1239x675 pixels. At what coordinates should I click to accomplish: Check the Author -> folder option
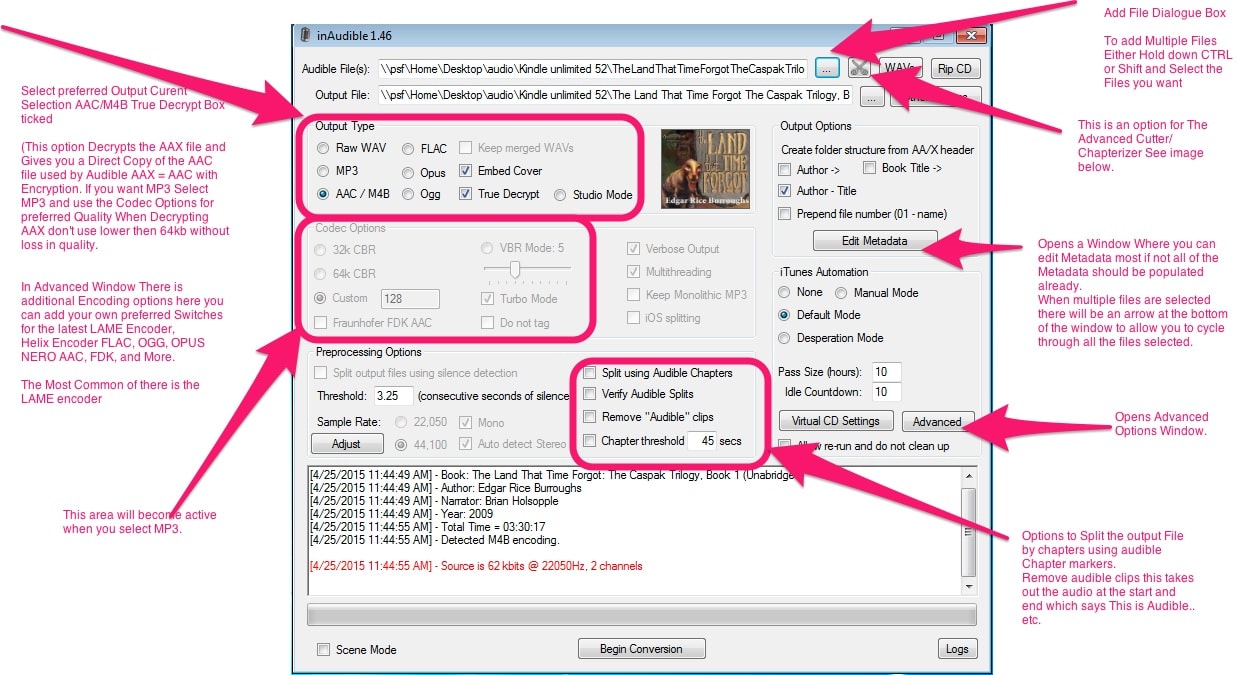(785, 170)
